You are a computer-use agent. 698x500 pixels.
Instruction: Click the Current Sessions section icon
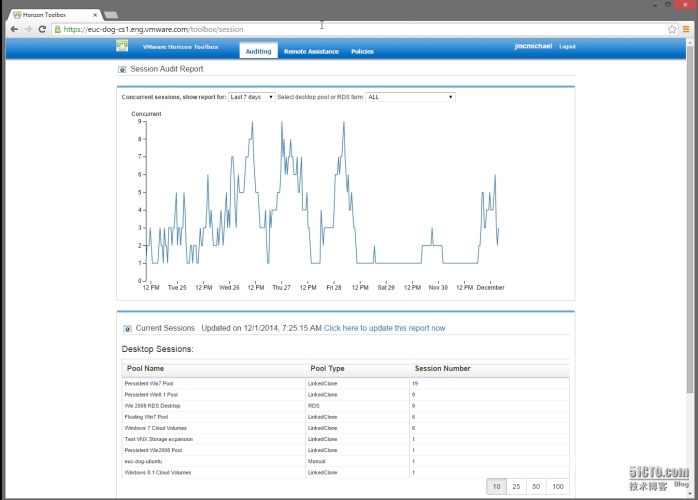point(127,329)
